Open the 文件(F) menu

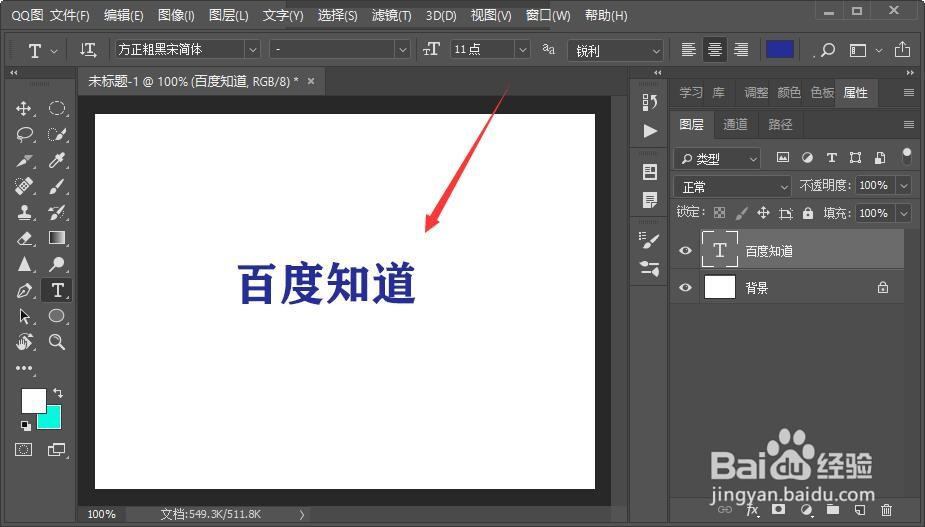click(x=70, y=15)
